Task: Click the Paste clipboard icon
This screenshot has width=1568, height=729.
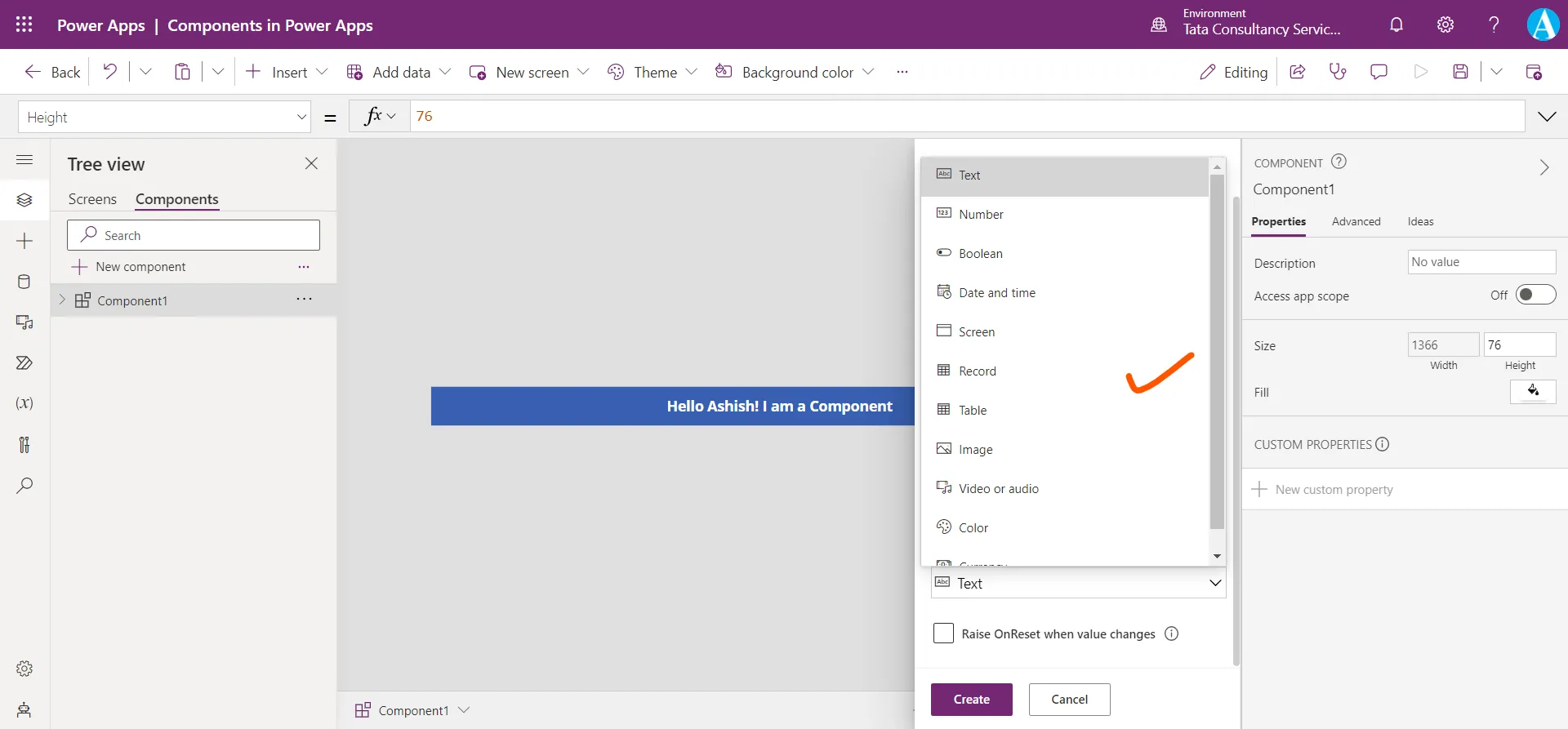Action: tap(182, 72)
